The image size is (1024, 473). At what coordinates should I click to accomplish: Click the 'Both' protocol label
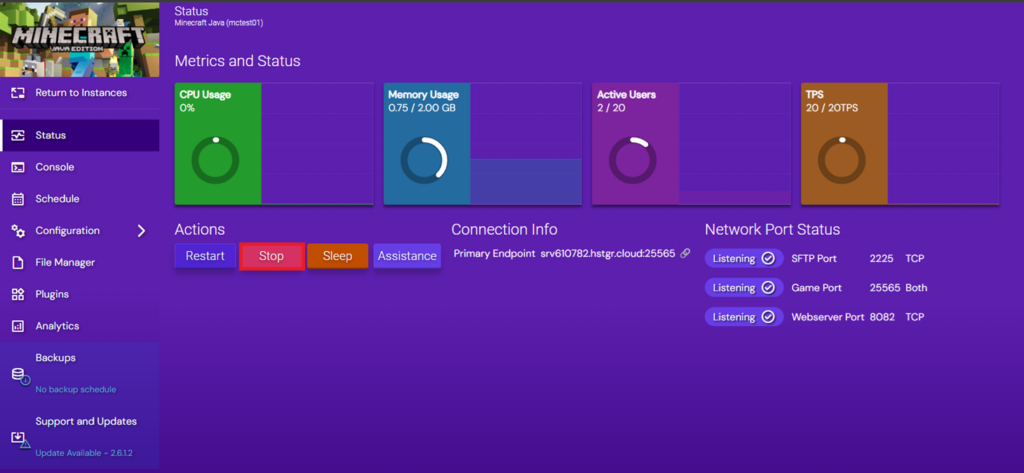pos(916,287)
